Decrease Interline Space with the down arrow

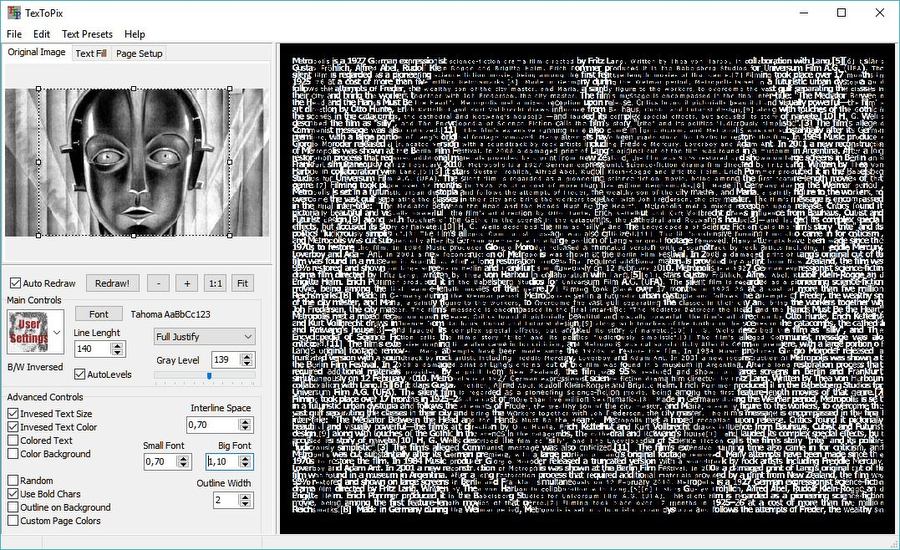[x=245, y=428]
